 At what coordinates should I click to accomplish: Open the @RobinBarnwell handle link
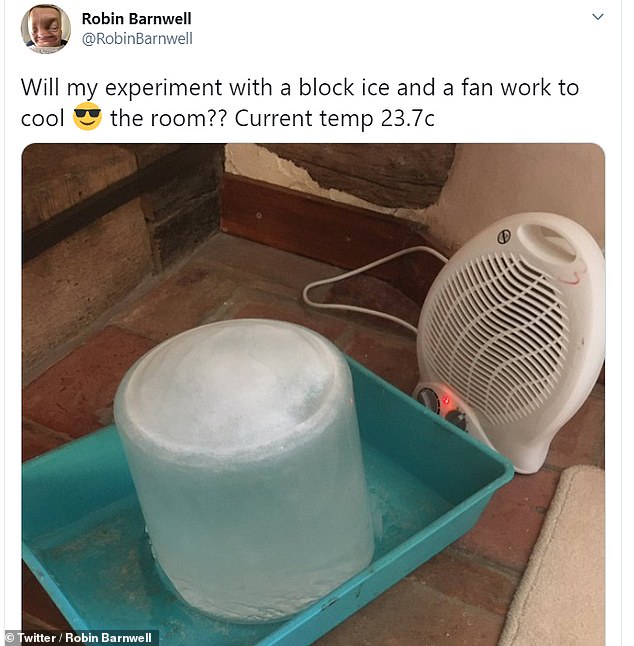[137, 39]
